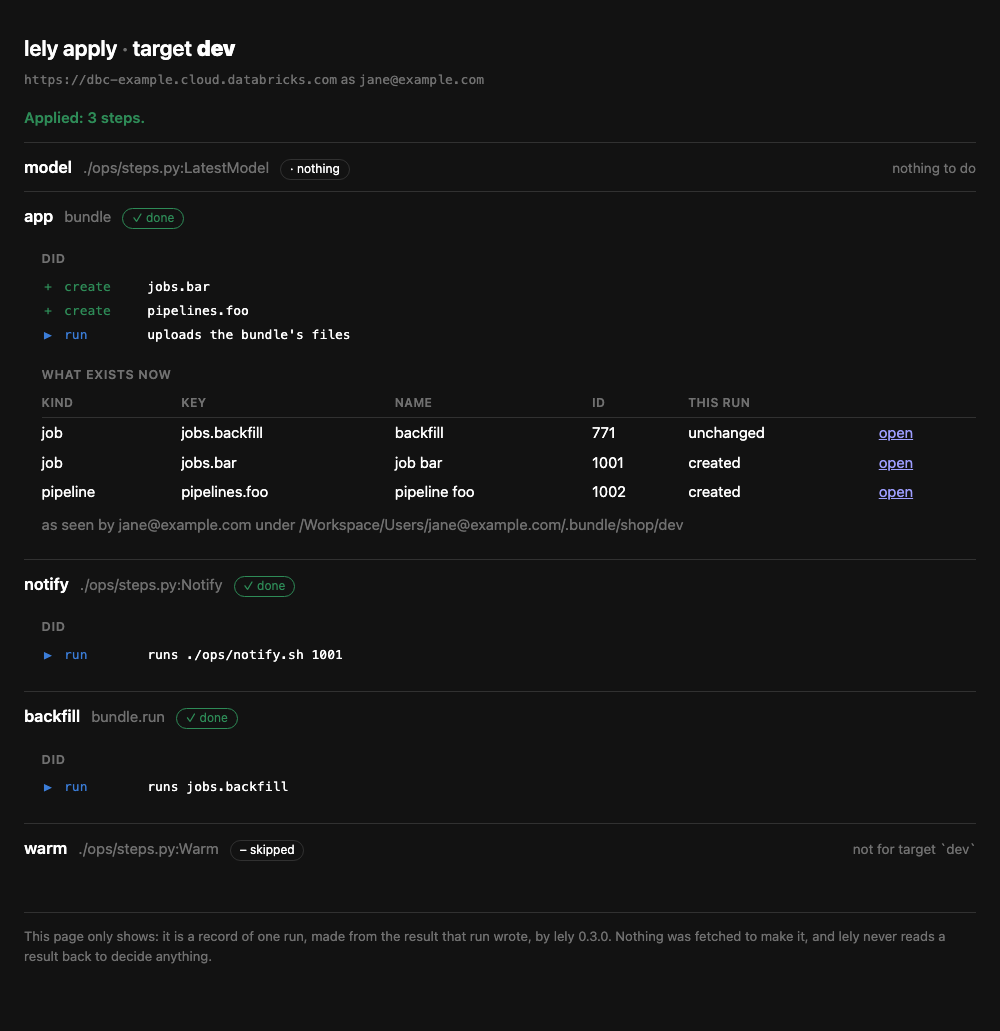
Task: Click the "runs ./ops/notify.sh 1001" command text
Action: [245, 655]
